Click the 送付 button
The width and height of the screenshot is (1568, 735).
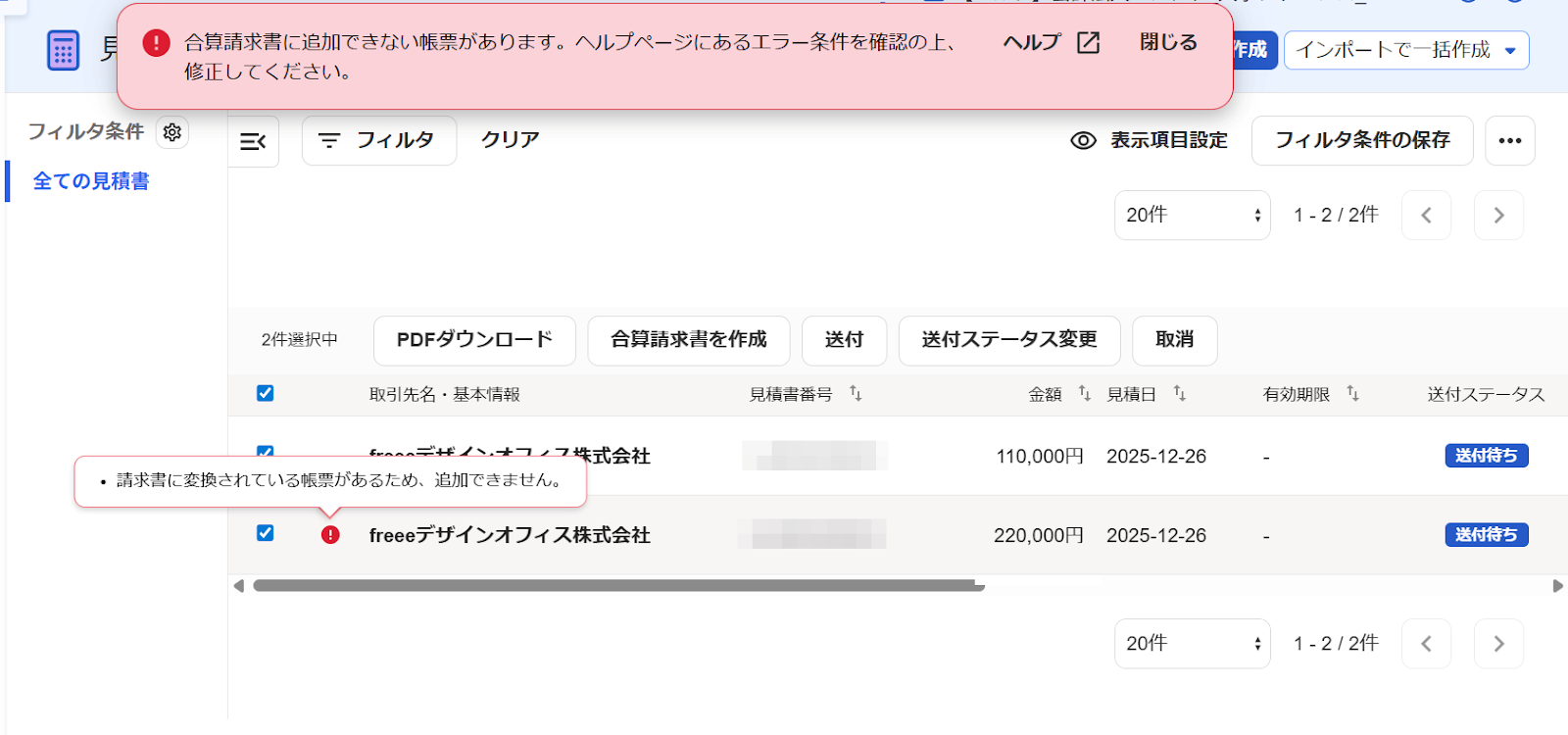pos(844,340)
